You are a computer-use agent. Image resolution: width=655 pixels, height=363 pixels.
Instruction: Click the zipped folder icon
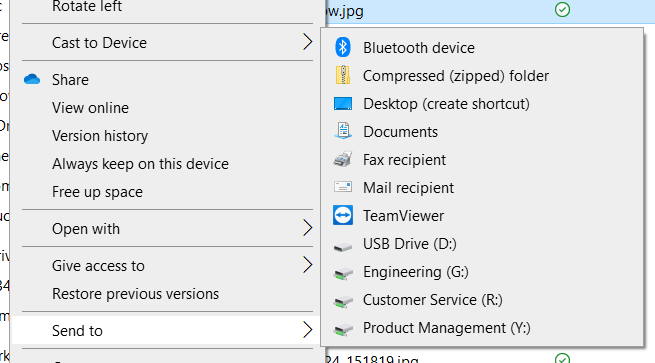343,75
